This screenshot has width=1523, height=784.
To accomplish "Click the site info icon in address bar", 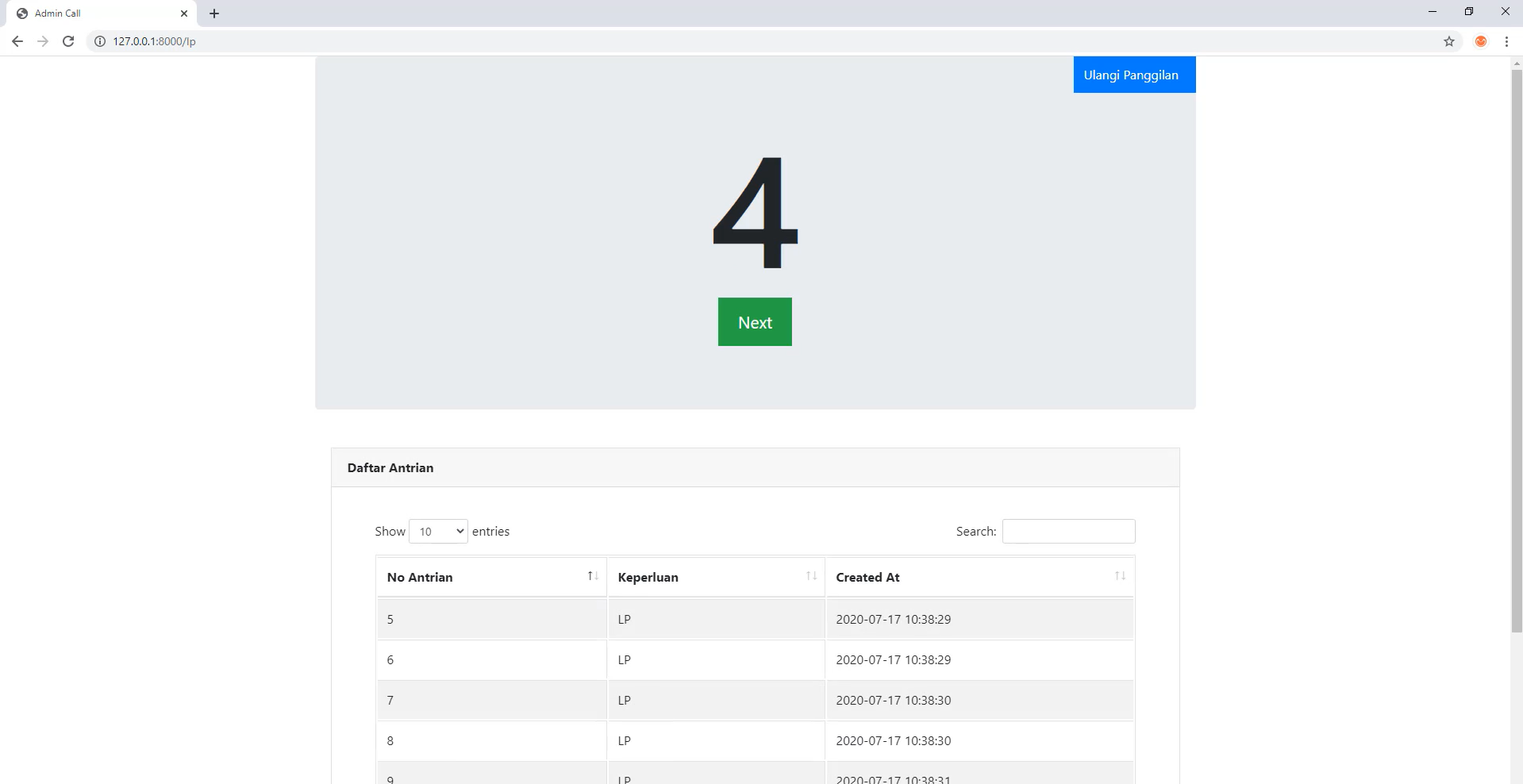I will coord(98,41).
